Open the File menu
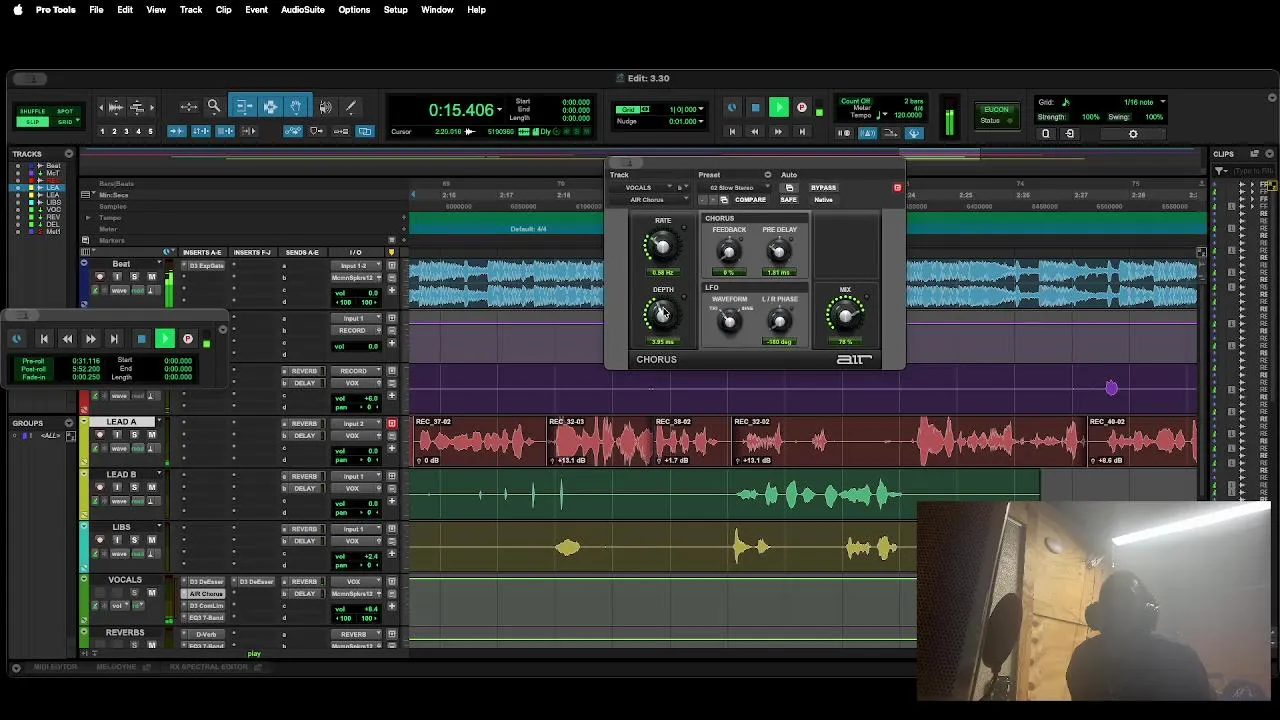Screen dimensions: 1280x720 tap(96, 10)
